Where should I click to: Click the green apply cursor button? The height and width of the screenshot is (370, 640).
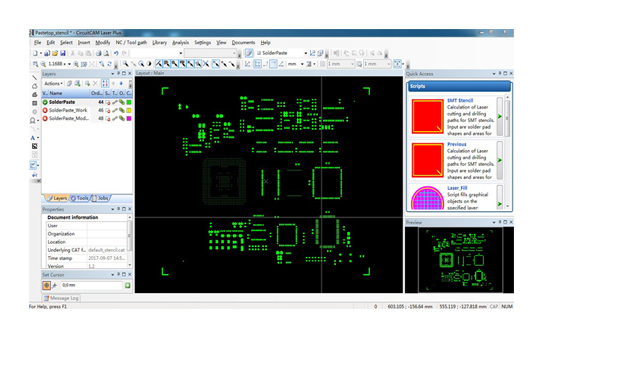point(128,285)
